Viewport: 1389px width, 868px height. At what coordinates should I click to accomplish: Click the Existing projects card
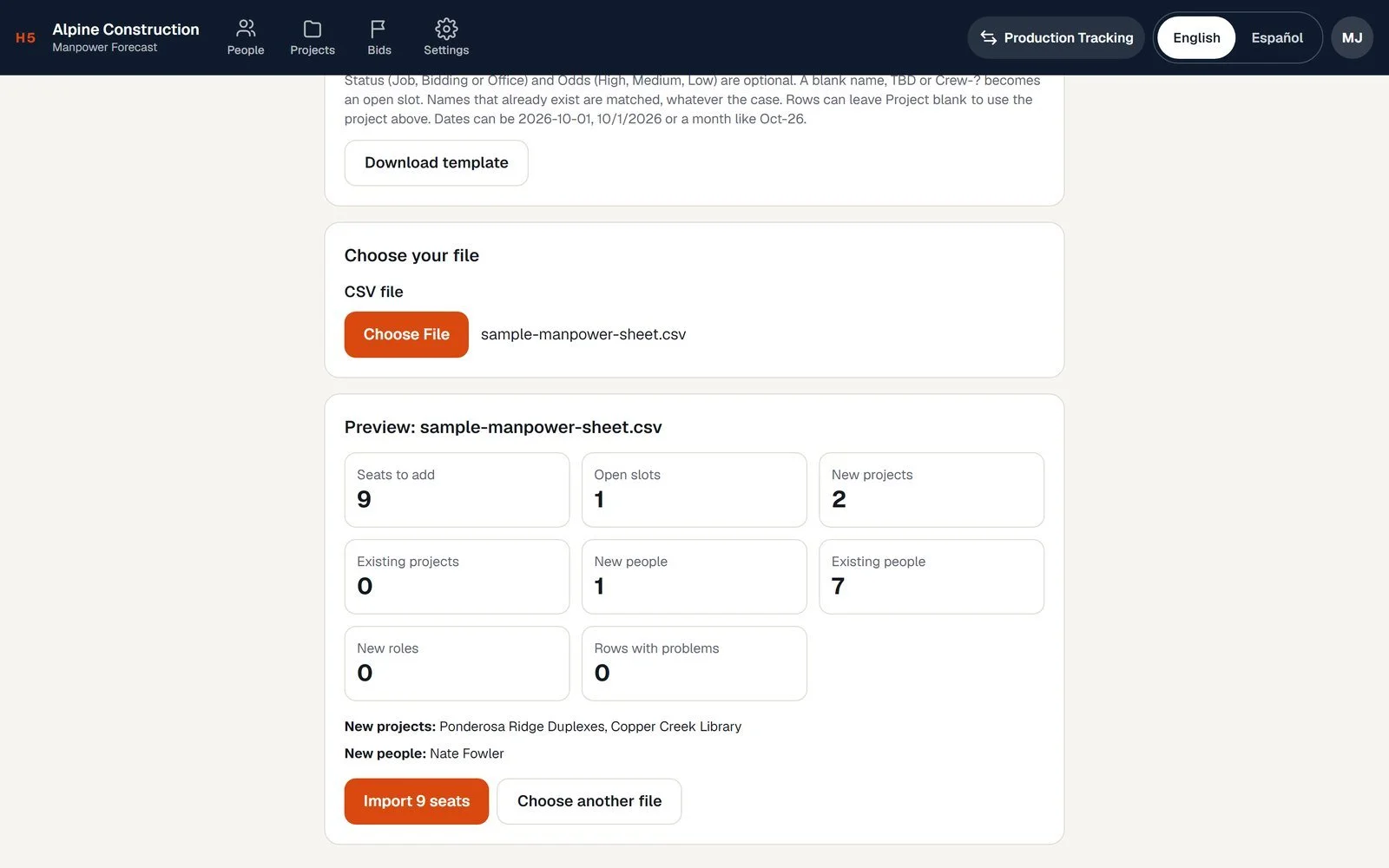(x=457, y=576)
